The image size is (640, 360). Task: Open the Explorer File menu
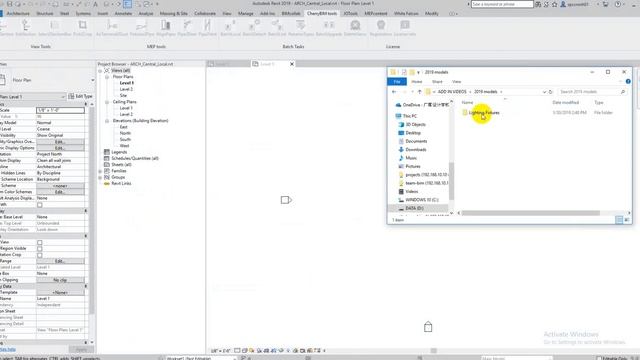pyautogui.click(x=397, y=82)
